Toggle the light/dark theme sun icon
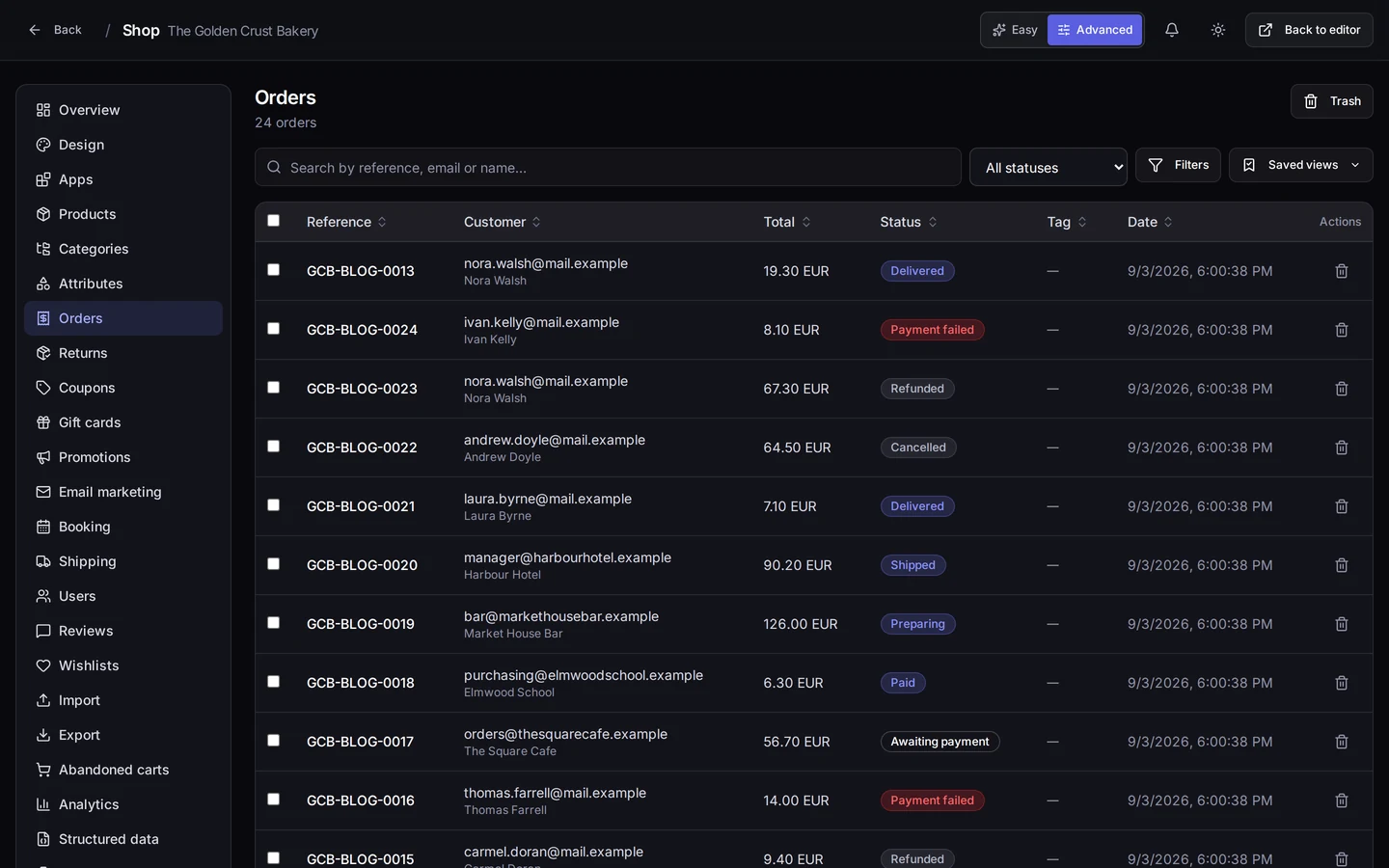 point(1218,30)
